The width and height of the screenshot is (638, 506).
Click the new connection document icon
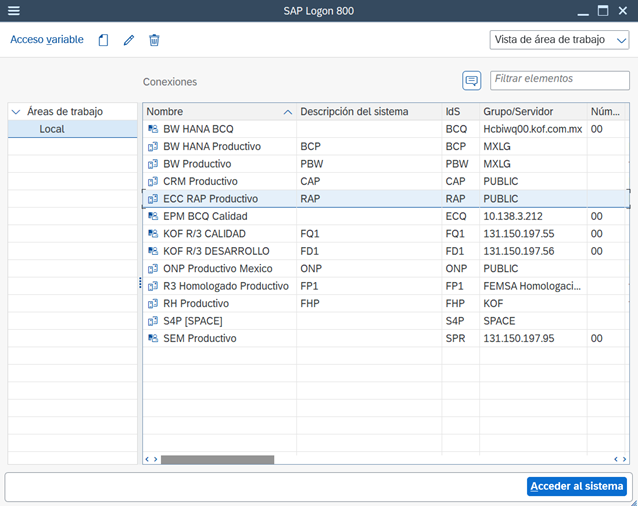point(103,40)
